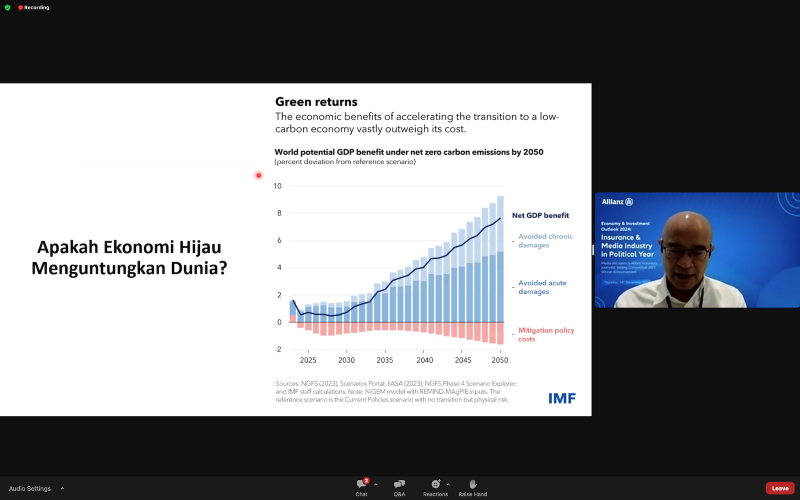Viewport: 800px width, 500px height.
Task: Click the Allianz logo in speaker video
Action: [617, 202]
